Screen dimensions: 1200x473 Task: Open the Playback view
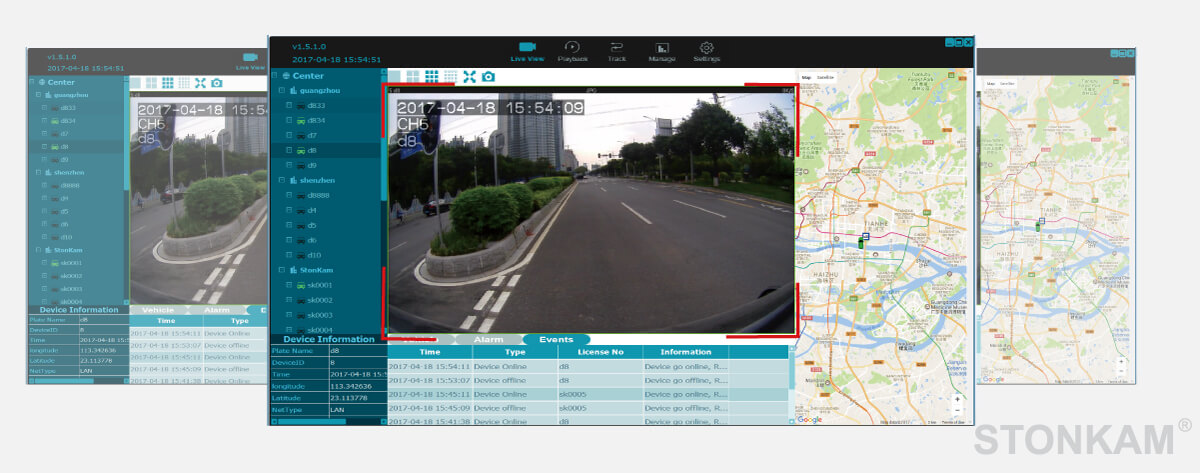(x=572, y=51)
